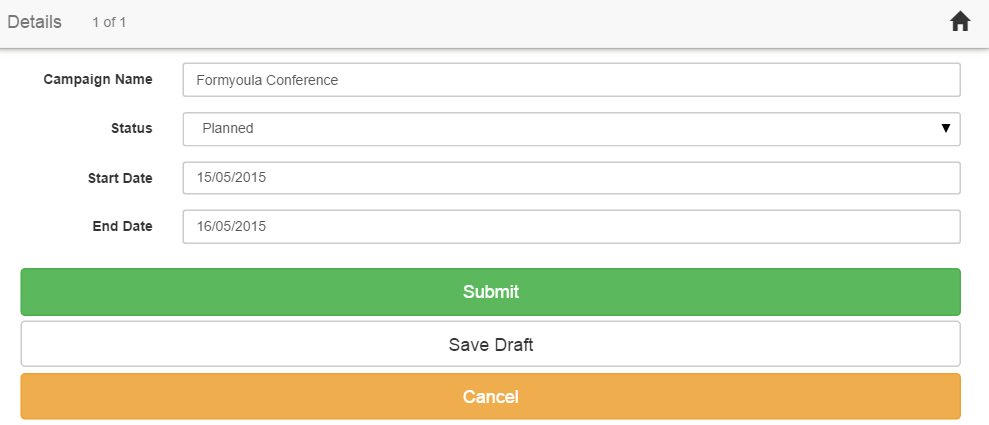Click the Save Draft button
Screen dimensions: 989x425
pos(490,345)
